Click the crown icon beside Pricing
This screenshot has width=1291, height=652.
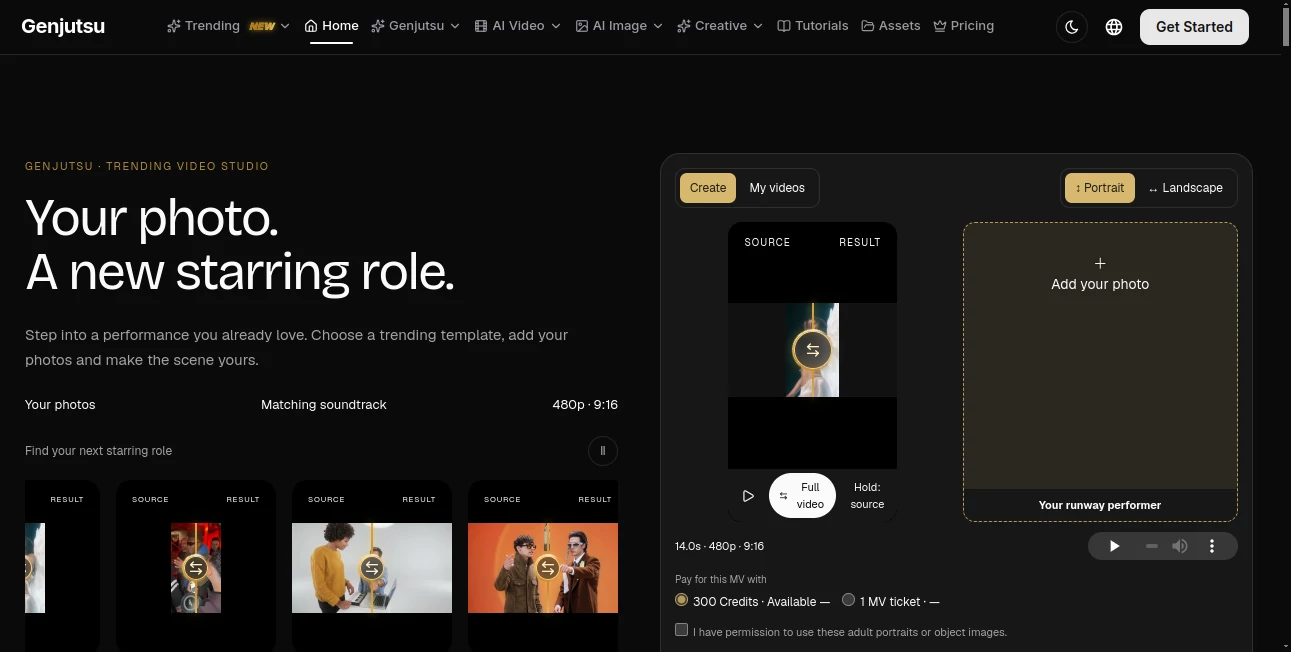tap(940, 26)
